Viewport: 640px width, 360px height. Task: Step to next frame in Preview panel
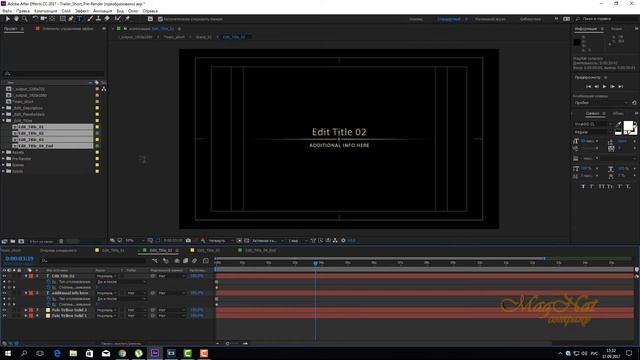(x=612, y=87)
